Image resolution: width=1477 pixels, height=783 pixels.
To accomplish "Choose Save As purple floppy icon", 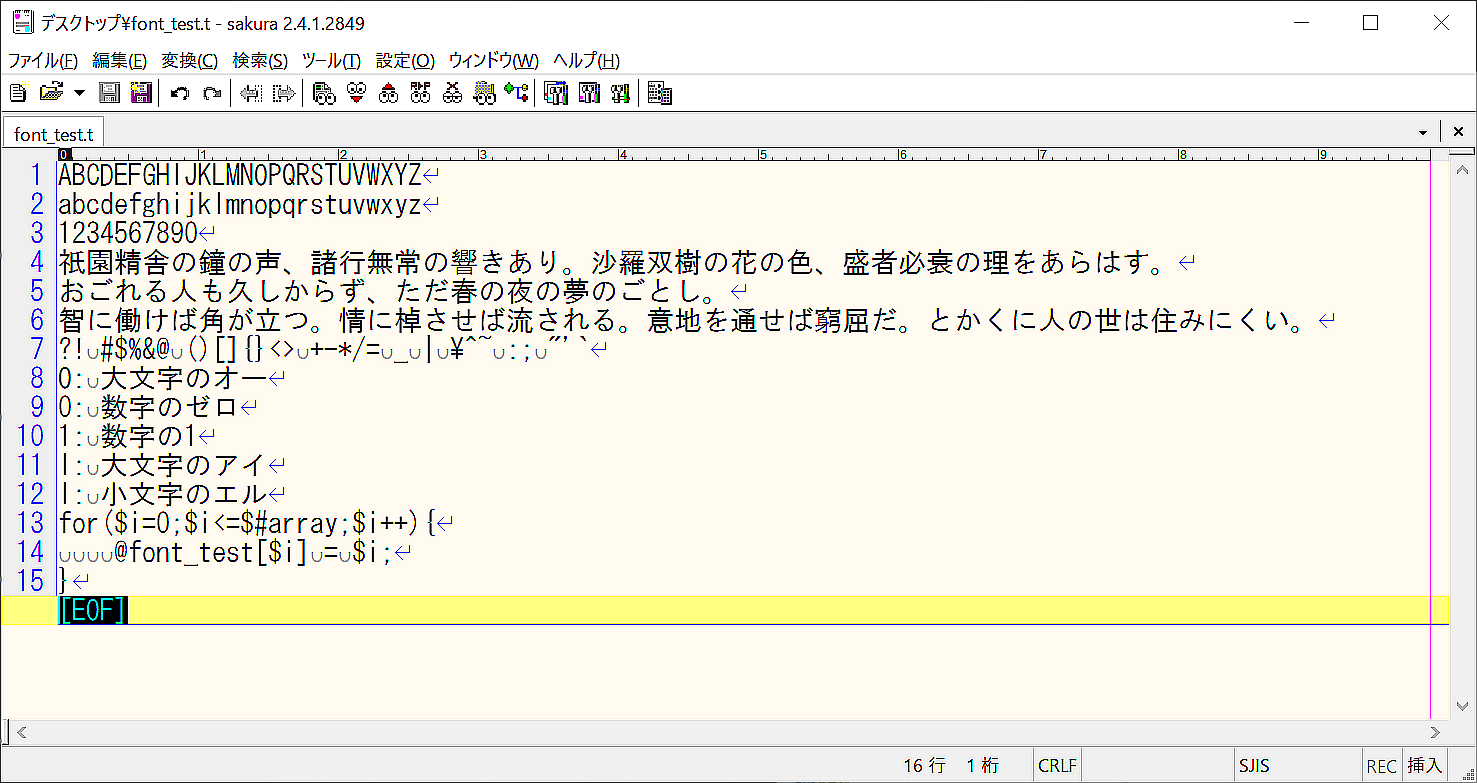I will pyautogui.click(x=141, y=94).
